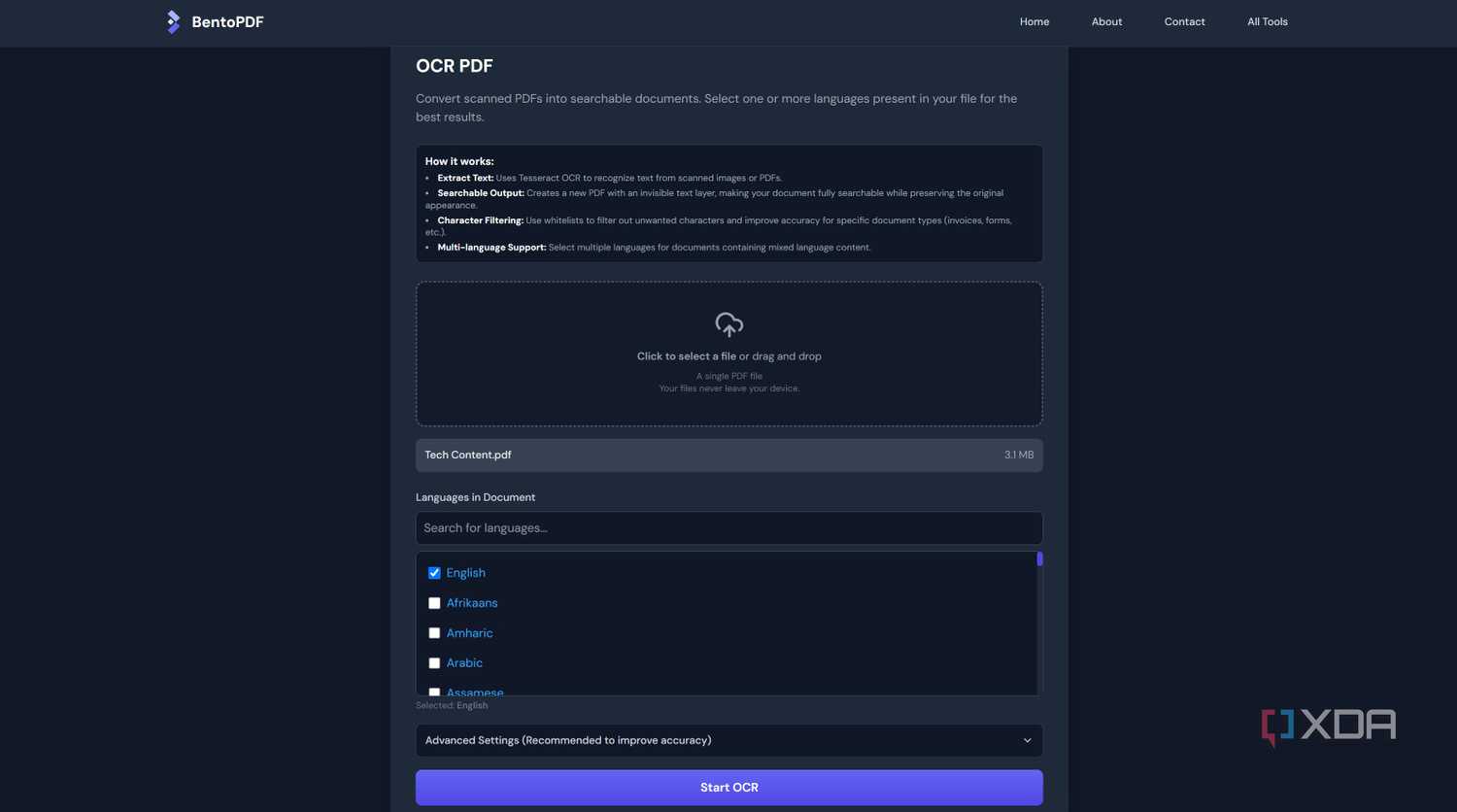The width and height of the screenshot is (1457, 812).
Task: Uncheck the English language checkbox
Action: coord(434,573)
